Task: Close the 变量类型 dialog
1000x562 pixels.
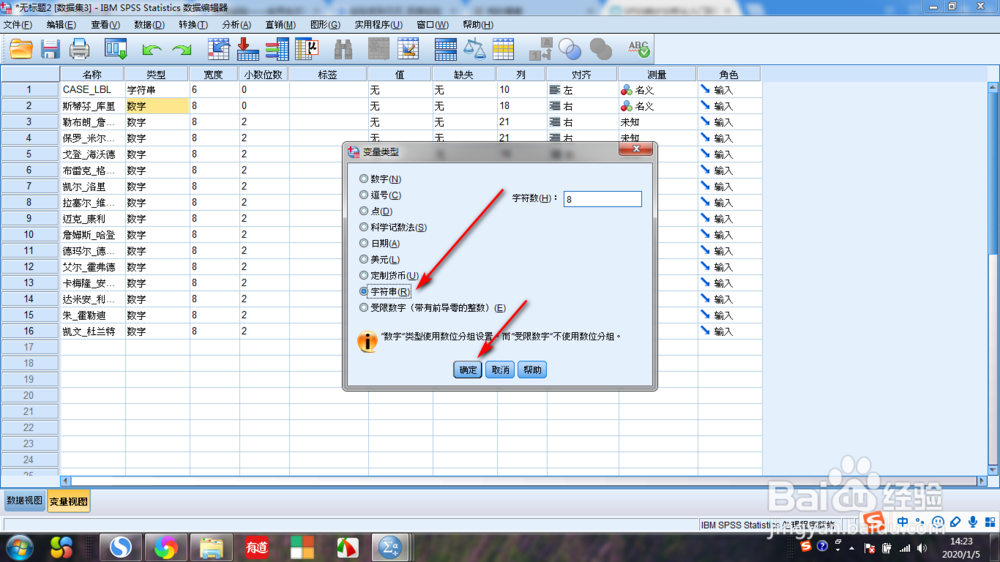Action: (x=636, y=149)
